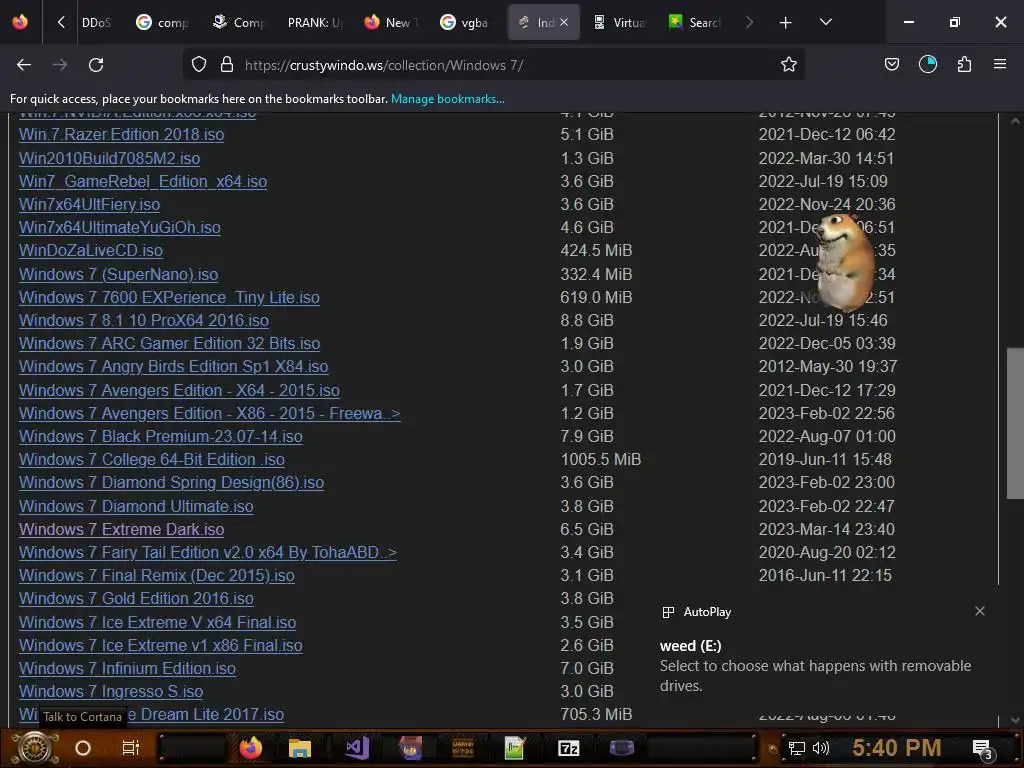Click the Firefox View icon left of the tab strip
The image size is (1024, 768).
(x=20, y=22)
